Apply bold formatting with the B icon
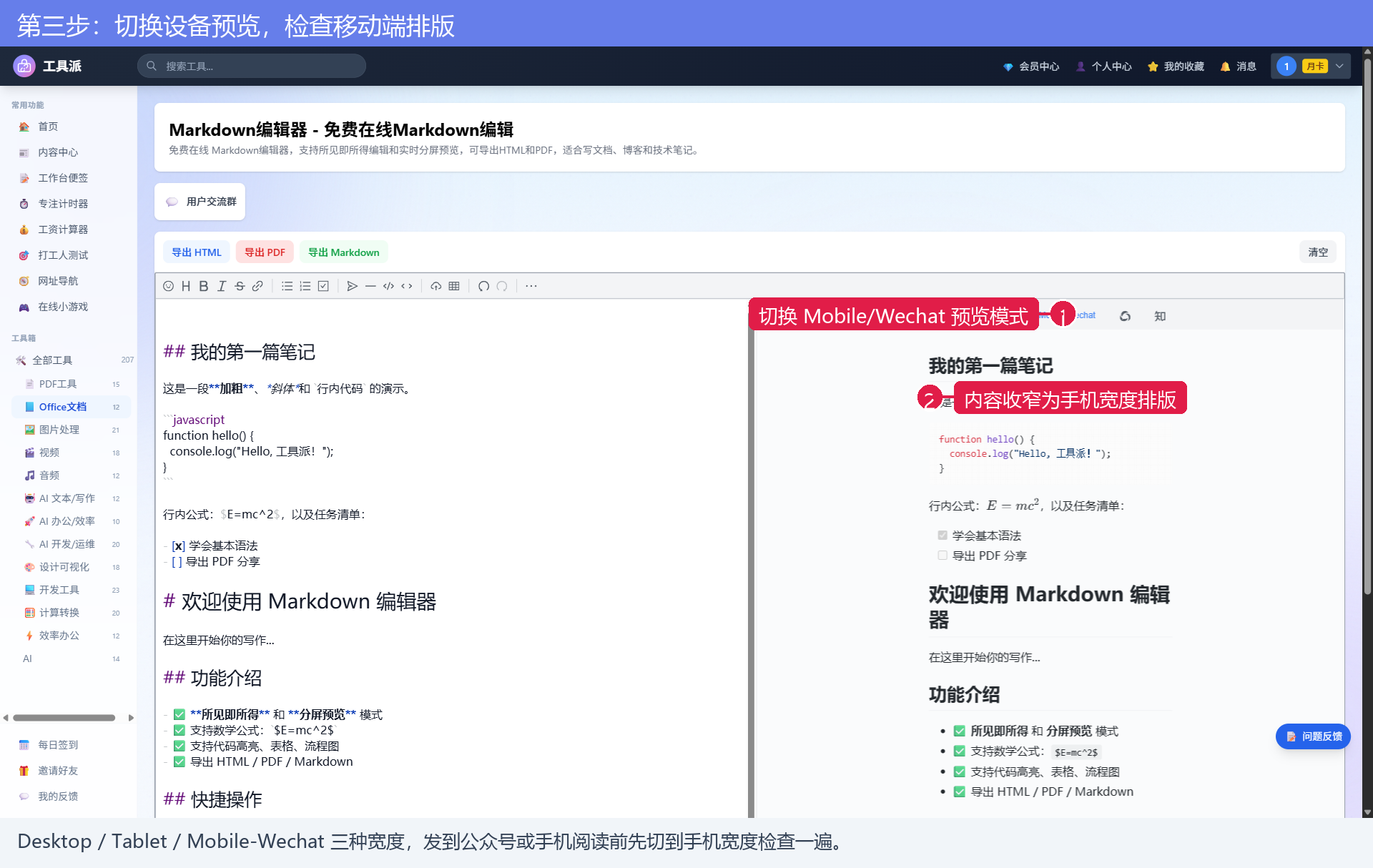 click(x=204, y=286)
